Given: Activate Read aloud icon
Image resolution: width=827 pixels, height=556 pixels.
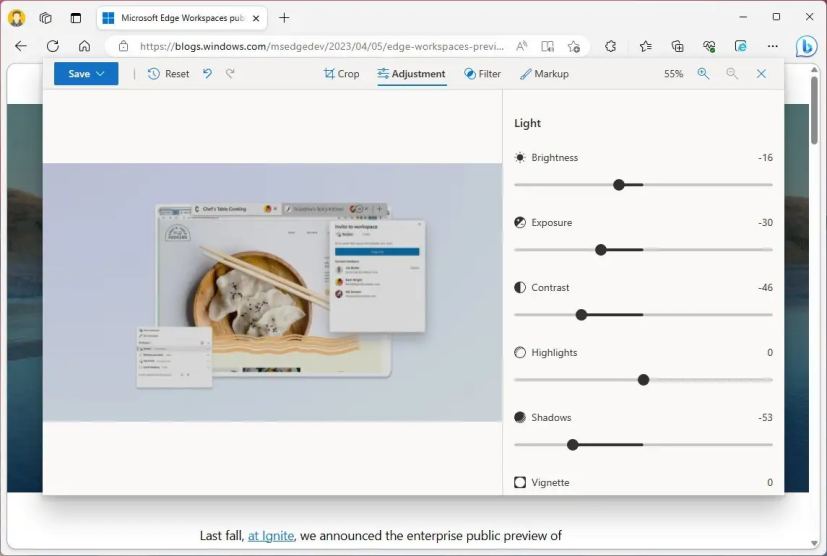Looking at the screenshot, I should [522, 46].
